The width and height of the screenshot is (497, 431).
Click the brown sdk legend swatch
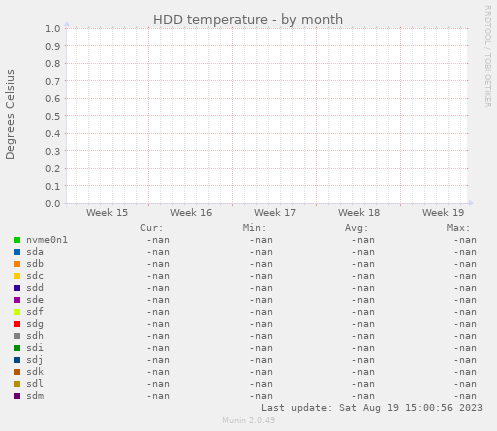coord(17,372)
